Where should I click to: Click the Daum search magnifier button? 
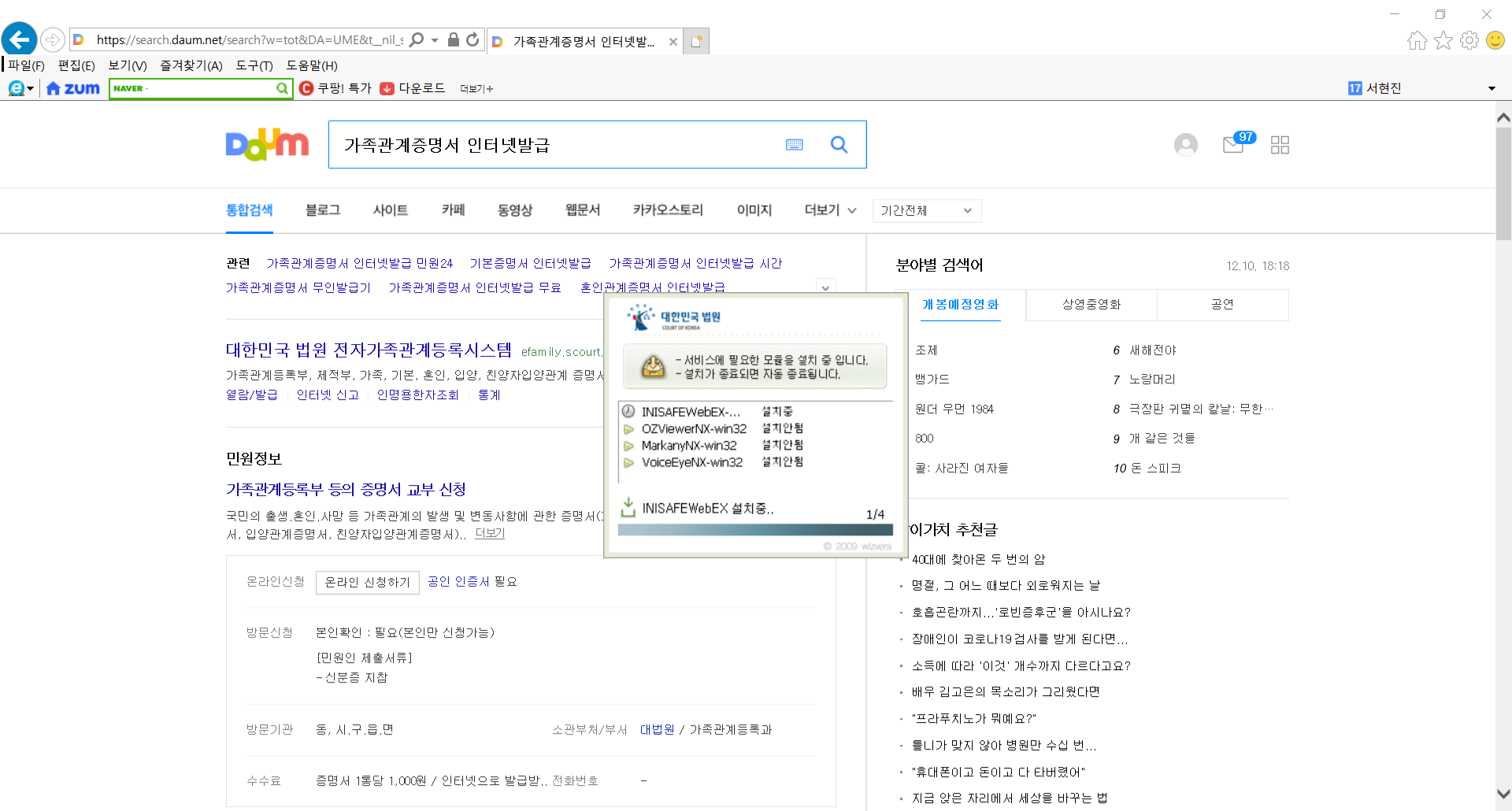tap(839, 145)
